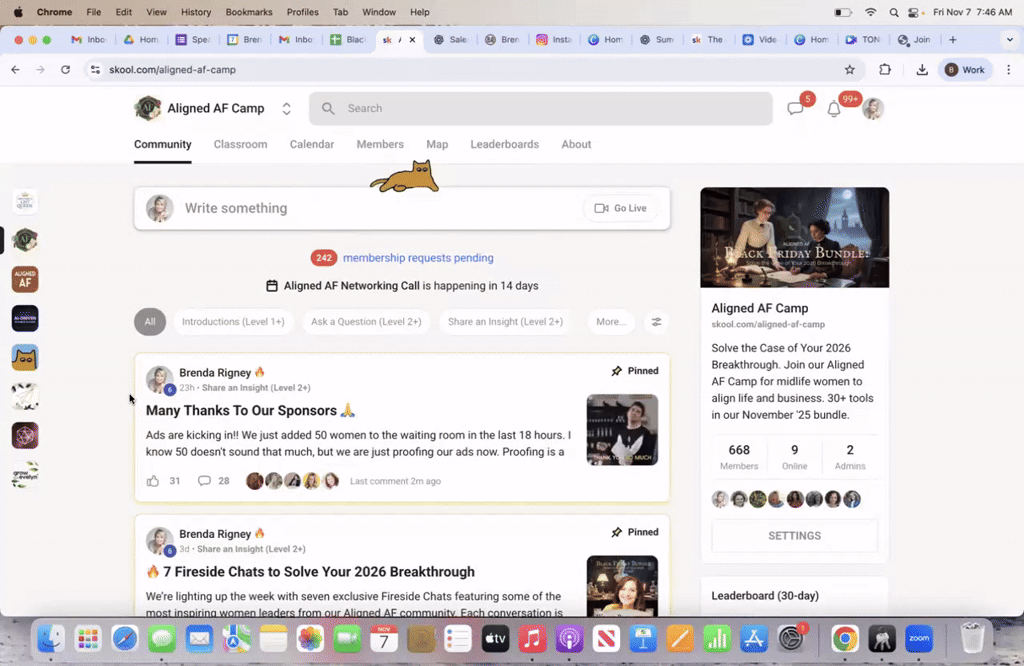Open the Many Thanks To Our Sponsors post title
Viewport: 1024px width, 666px height.
tap(250, 411)
